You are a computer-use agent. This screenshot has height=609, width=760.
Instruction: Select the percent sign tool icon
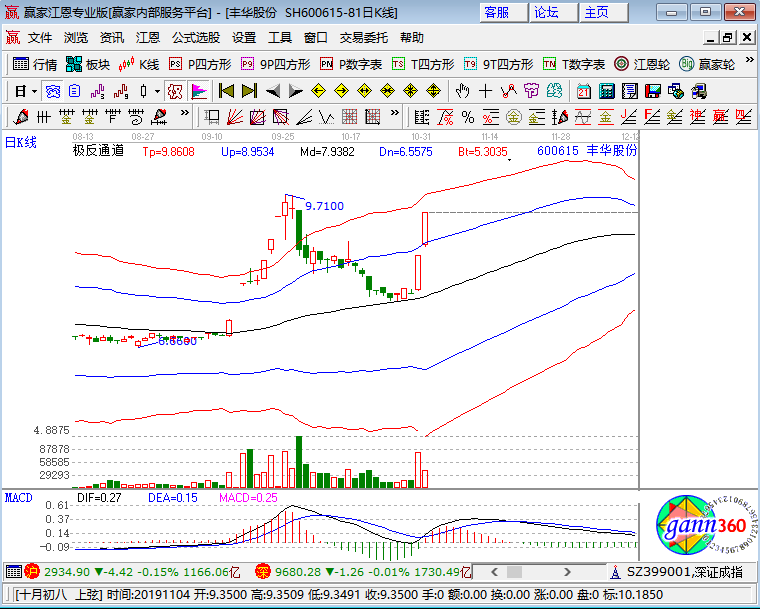click(x=468, y=117)
